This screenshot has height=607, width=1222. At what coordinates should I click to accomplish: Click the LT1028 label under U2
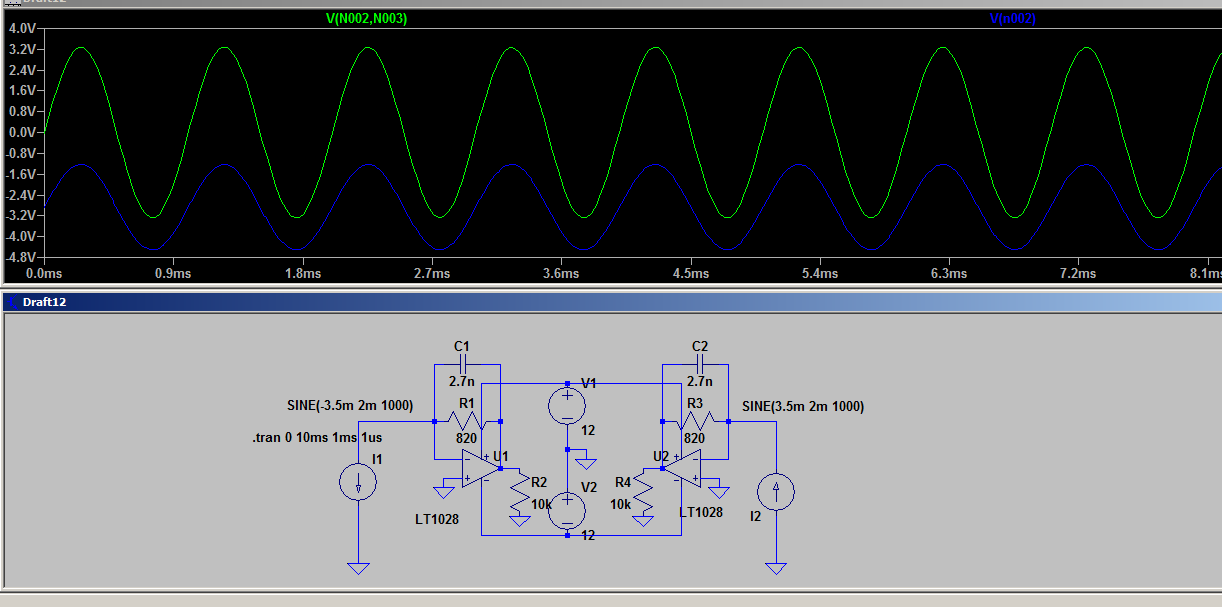[700, 512]
